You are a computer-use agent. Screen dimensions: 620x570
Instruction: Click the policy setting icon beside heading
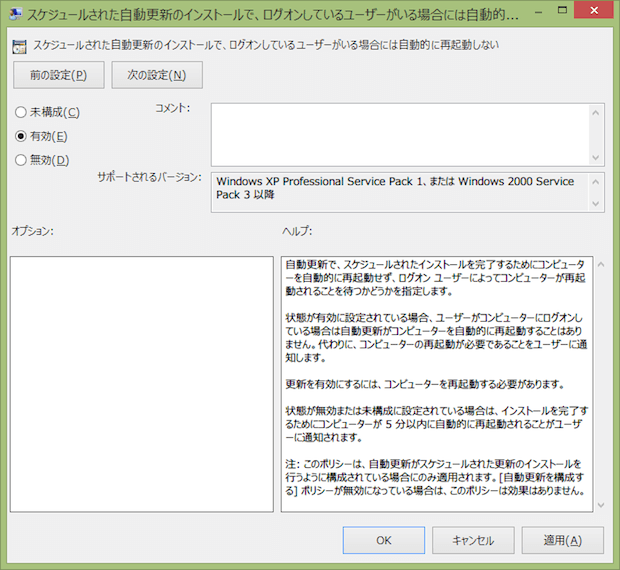tap(19, 46)
